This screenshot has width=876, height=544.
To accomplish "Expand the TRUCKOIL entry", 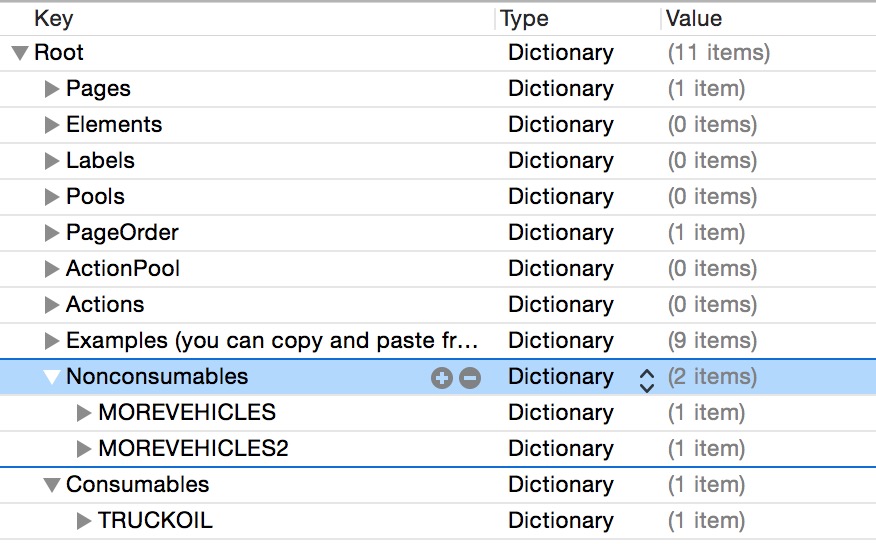I will (x=84, y=521).
